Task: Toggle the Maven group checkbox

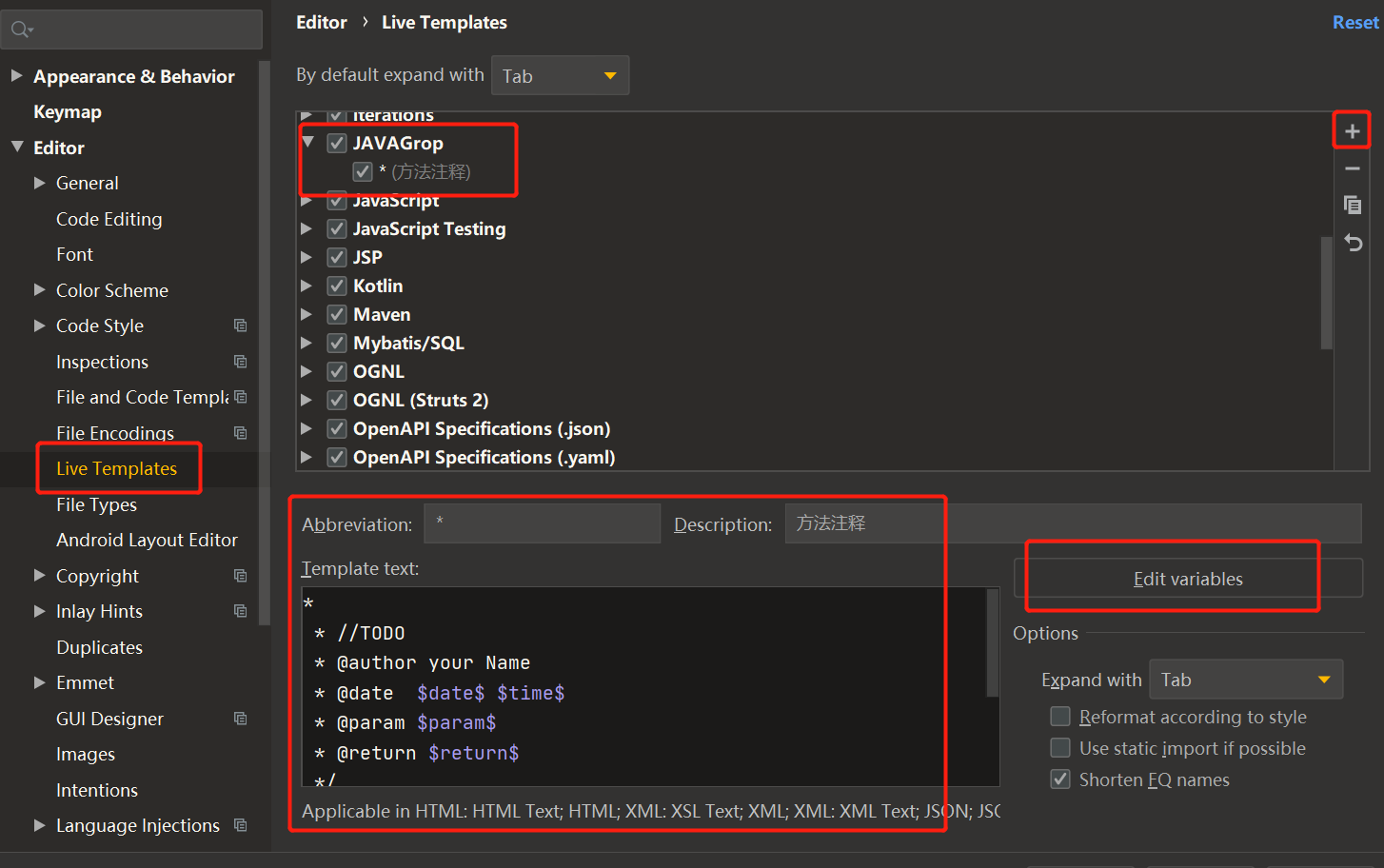Action: [337, 314]
